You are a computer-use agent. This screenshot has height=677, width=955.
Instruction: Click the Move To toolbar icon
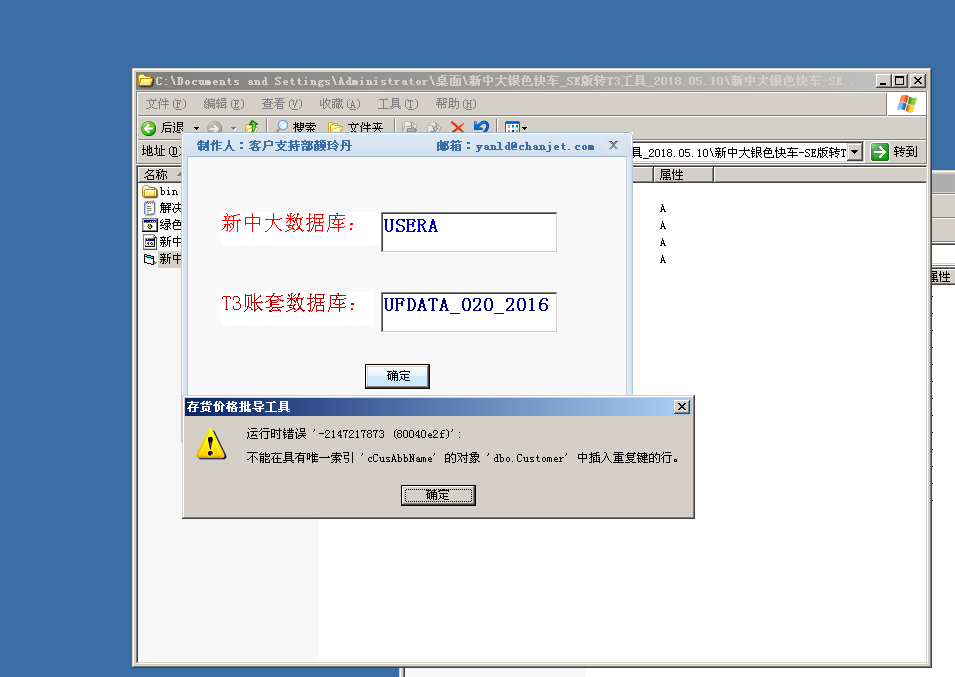410,127
